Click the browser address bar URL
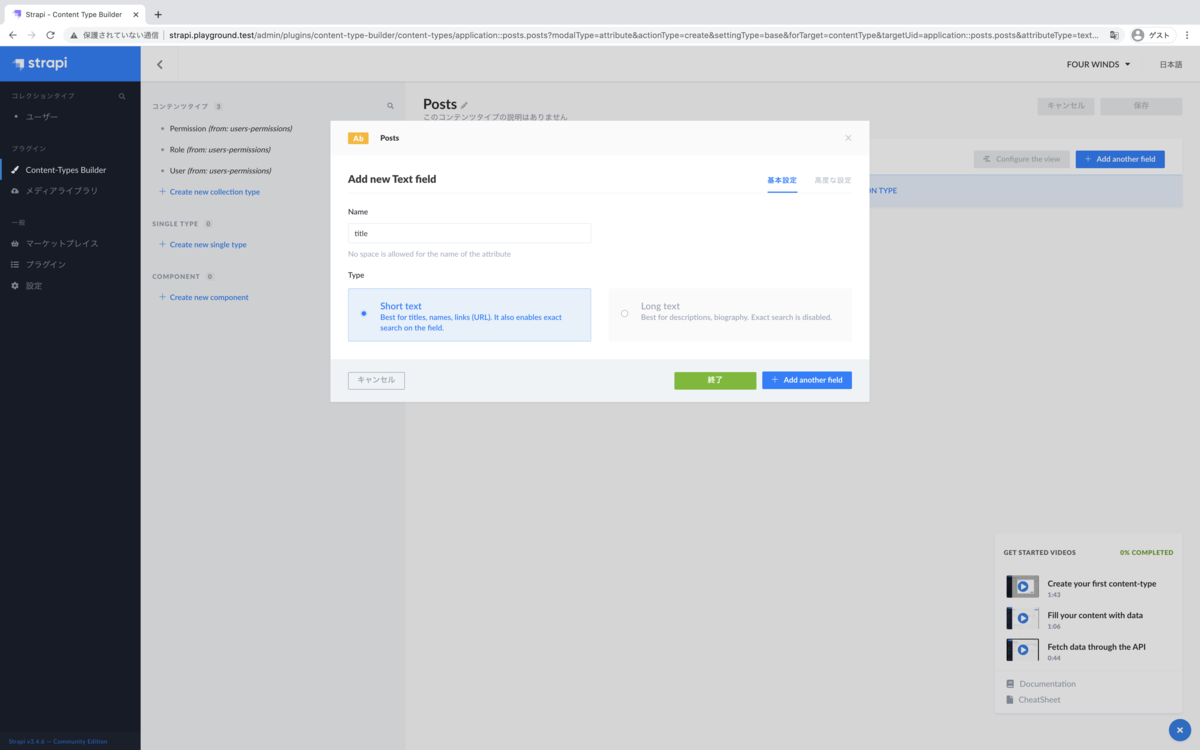This screenshot has width=1200, height=750. (x=632, y=35)
